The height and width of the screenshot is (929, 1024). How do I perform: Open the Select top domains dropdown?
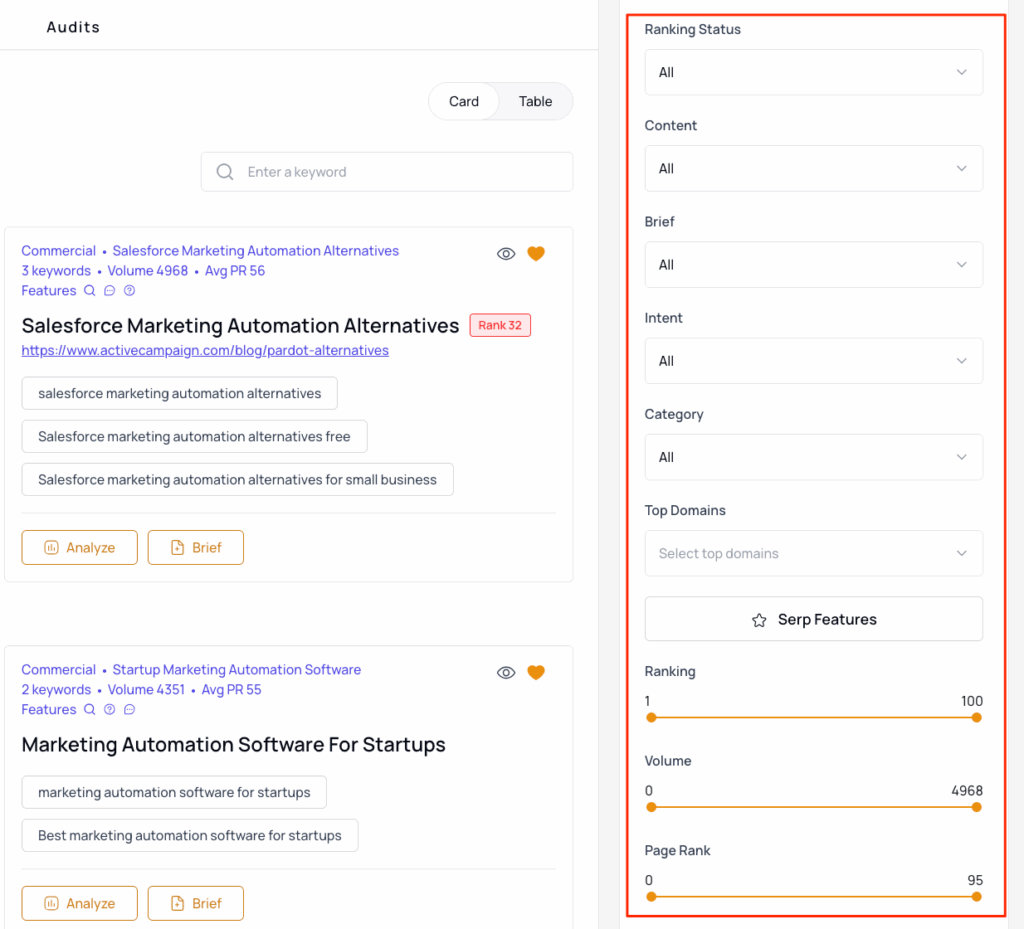pyautogui.click(x=813, y=553)
